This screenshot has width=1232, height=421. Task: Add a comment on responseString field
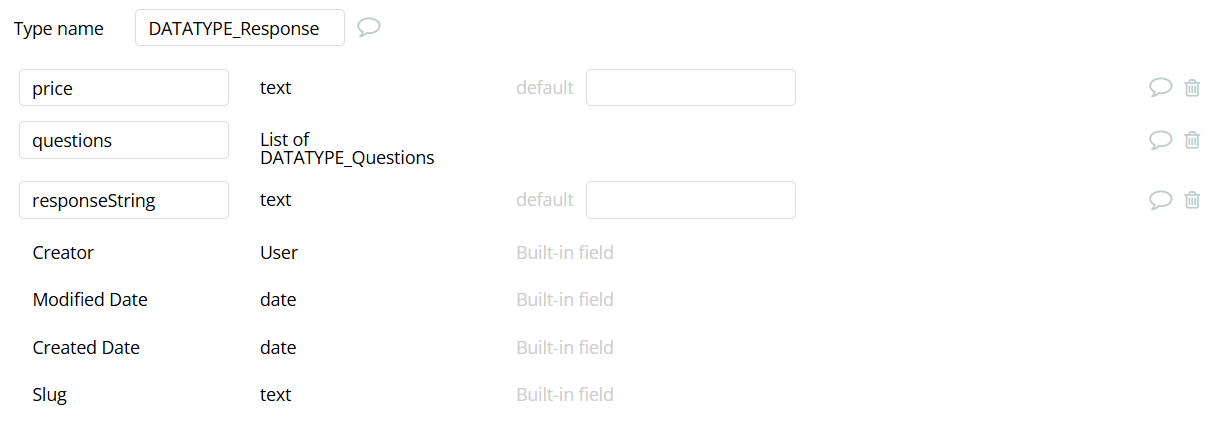tap(1160, 200)
